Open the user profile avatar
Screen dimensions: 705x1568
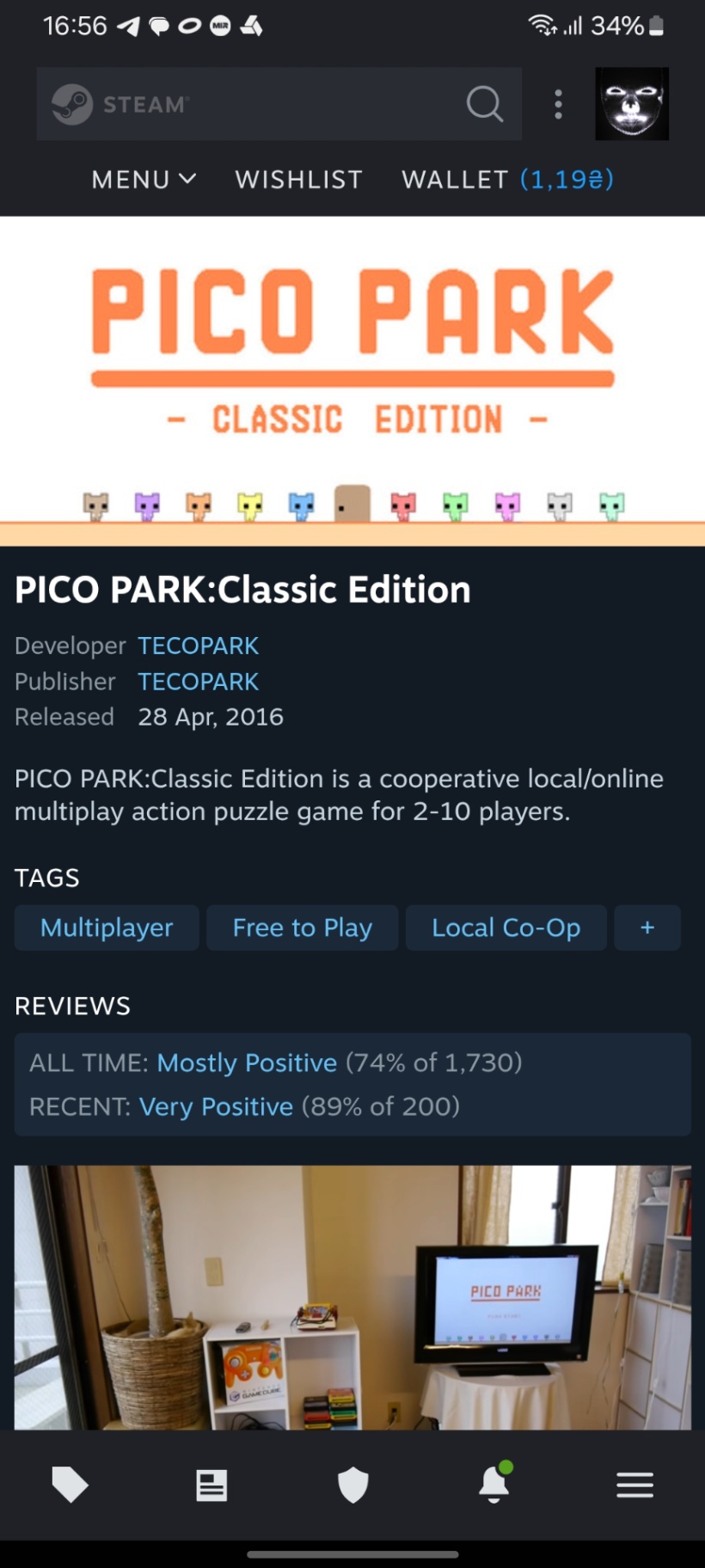coord(632,104)
